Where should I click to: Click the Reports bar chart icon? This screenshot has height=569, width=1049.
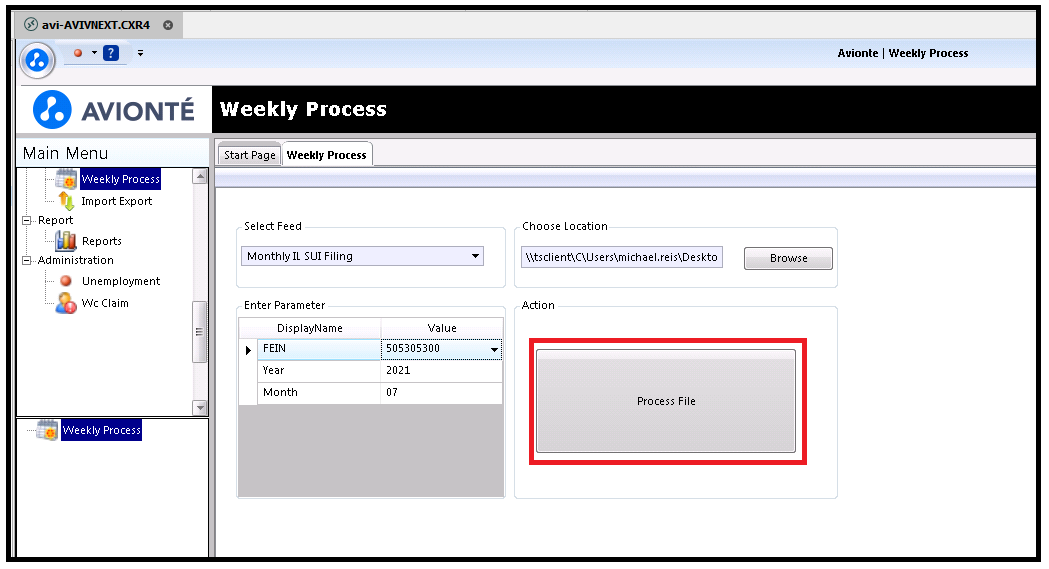click(x=66, y=241)
